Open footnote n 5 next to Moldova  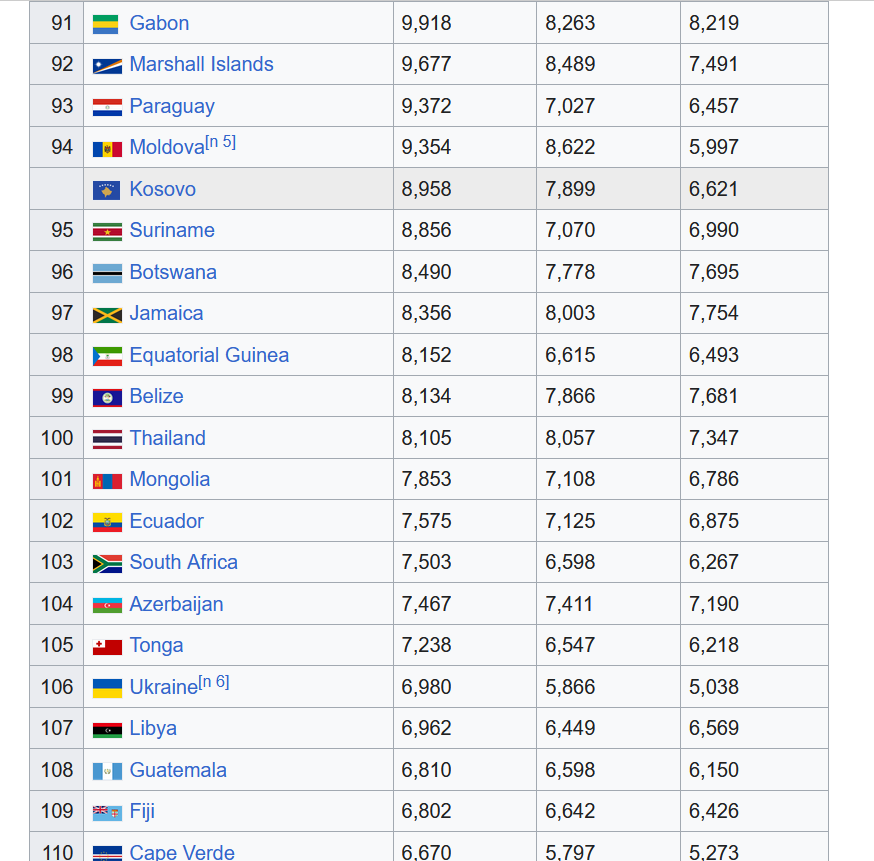221,142
